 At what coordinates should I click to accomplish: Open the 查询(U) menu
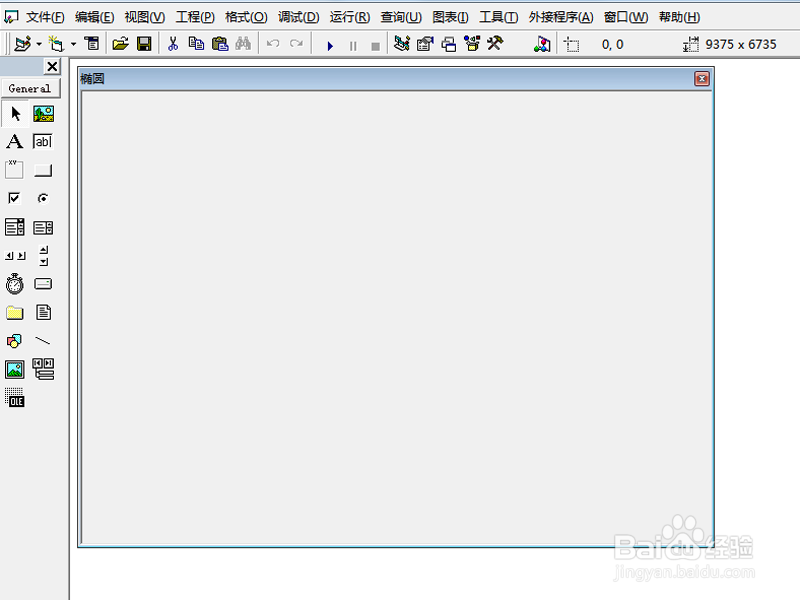pyautogui.click(x=401, y=17)
